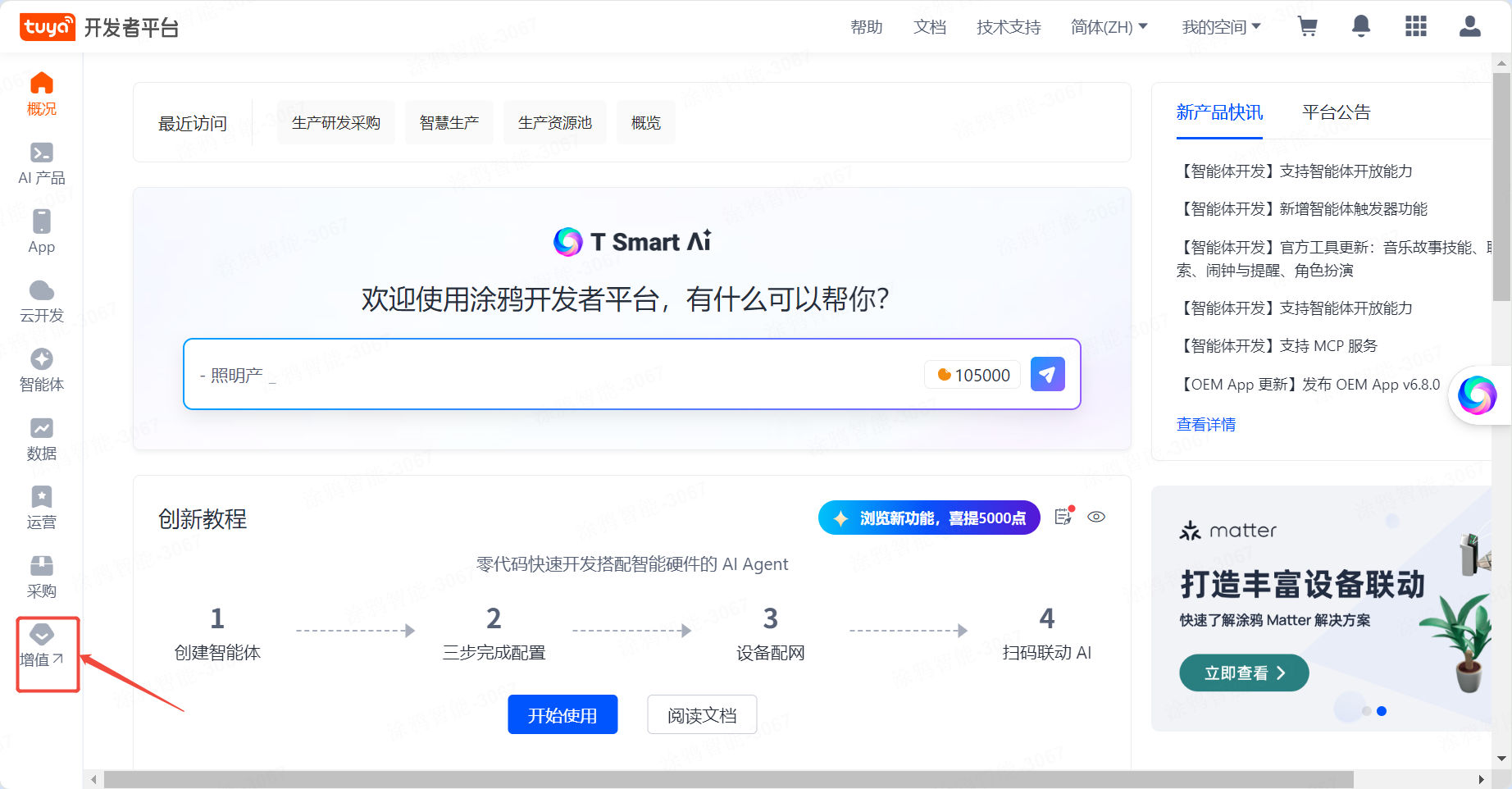Open the 运营 operations sidebar section
This screenshot has height=789, width=1512.
click(x=41, y=508)
